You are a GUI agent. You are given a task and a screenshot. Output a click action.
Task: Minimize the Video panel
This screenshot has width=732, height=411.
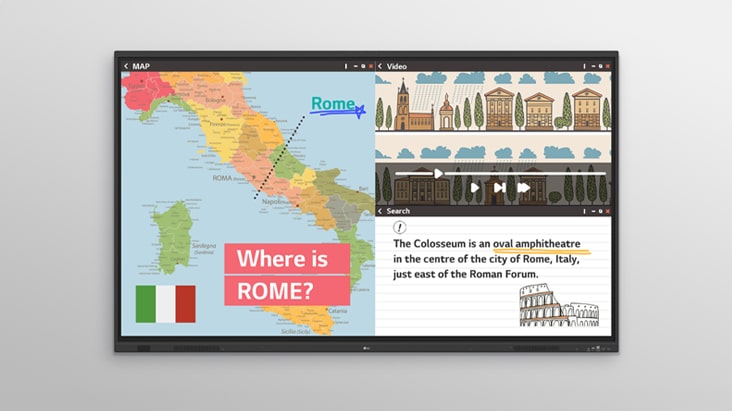[x=592, y=66]
